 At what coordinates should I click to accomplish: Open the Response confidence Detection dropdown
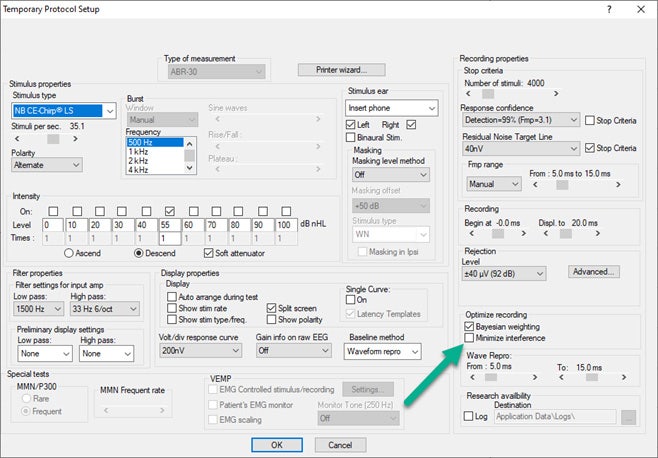pos(521,120)
